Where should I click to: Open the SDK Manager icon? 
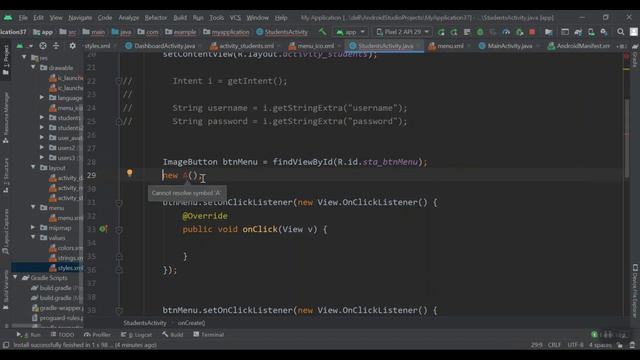[604, 32]
